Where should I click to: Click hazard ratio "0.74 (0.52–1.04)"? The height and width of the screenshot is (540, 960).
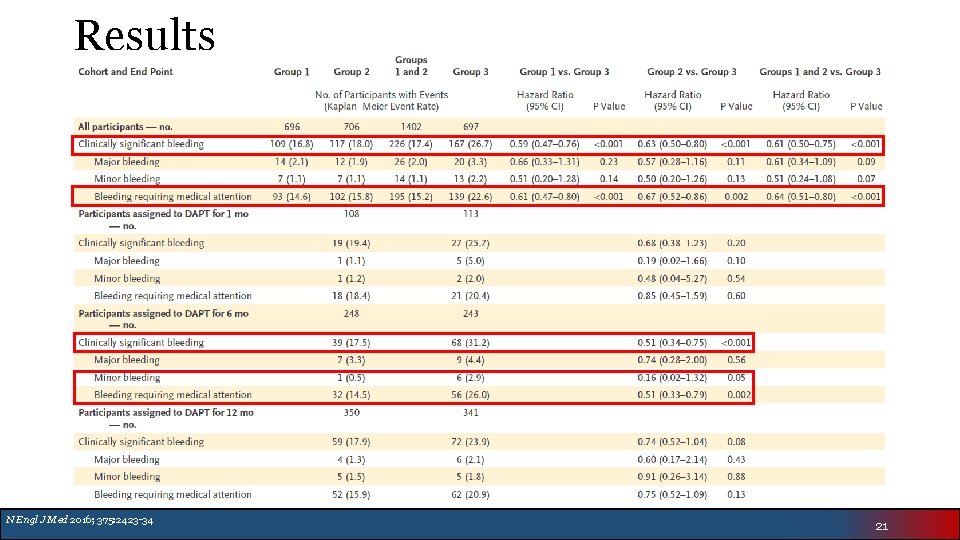click(x=672, y=442)
